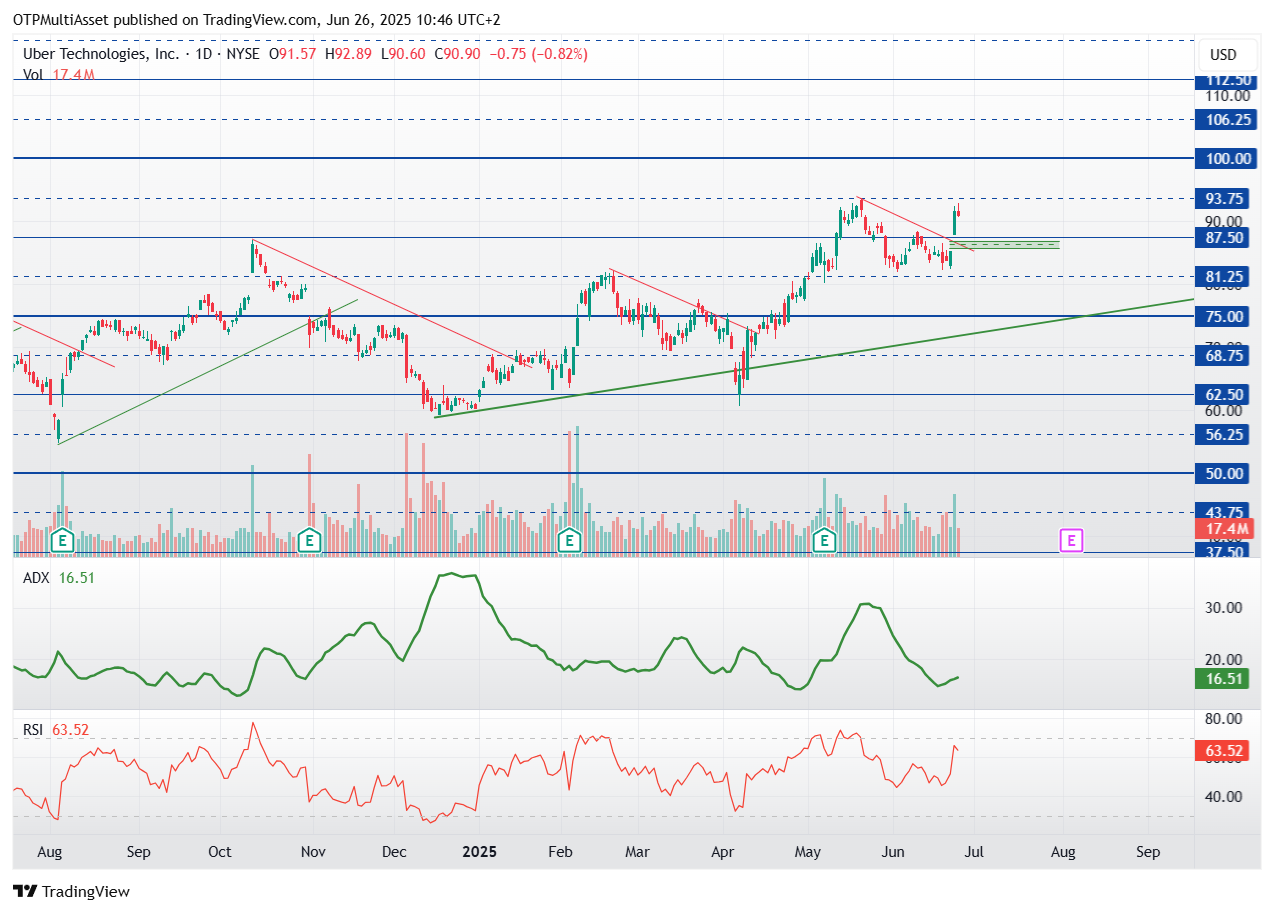Click the purple upcoming earnings E marker
This screenshot has height=913, width=1274.
point(1071,541)
